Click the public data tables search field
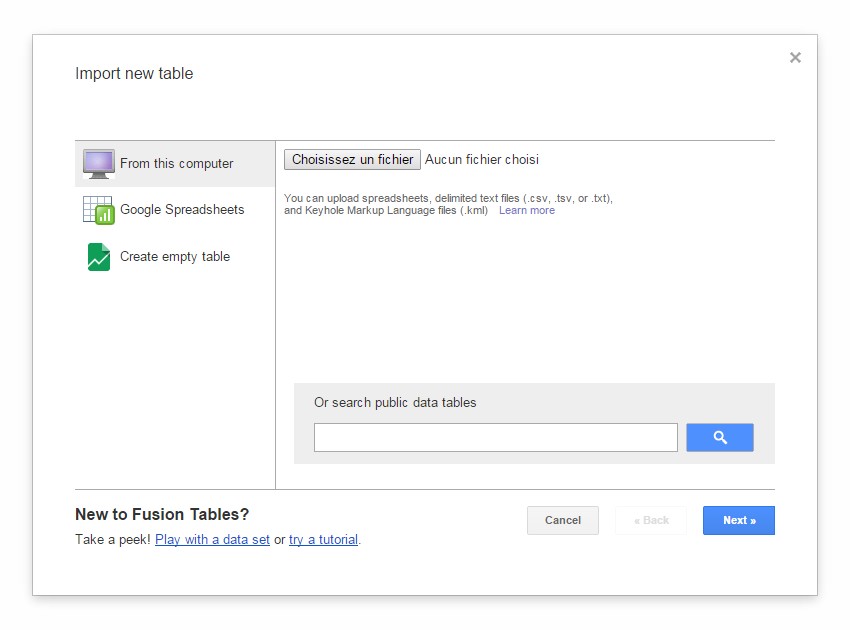 pyautogui.click(x=495, y=438)
